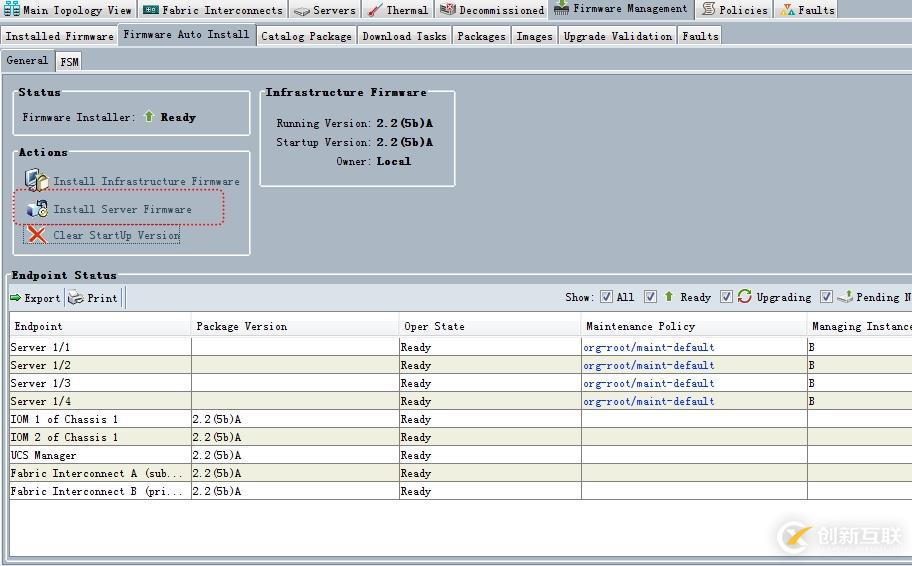Sort by the Maintenance Policy column header
Screen dimensions: 912x566
(x=694, y=326)
